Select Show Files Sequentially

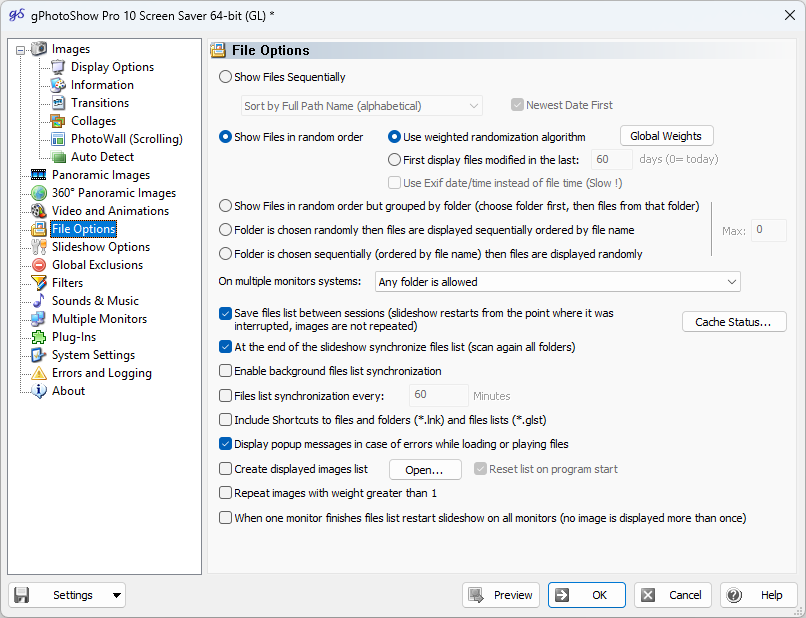click(x=224, y=76)
